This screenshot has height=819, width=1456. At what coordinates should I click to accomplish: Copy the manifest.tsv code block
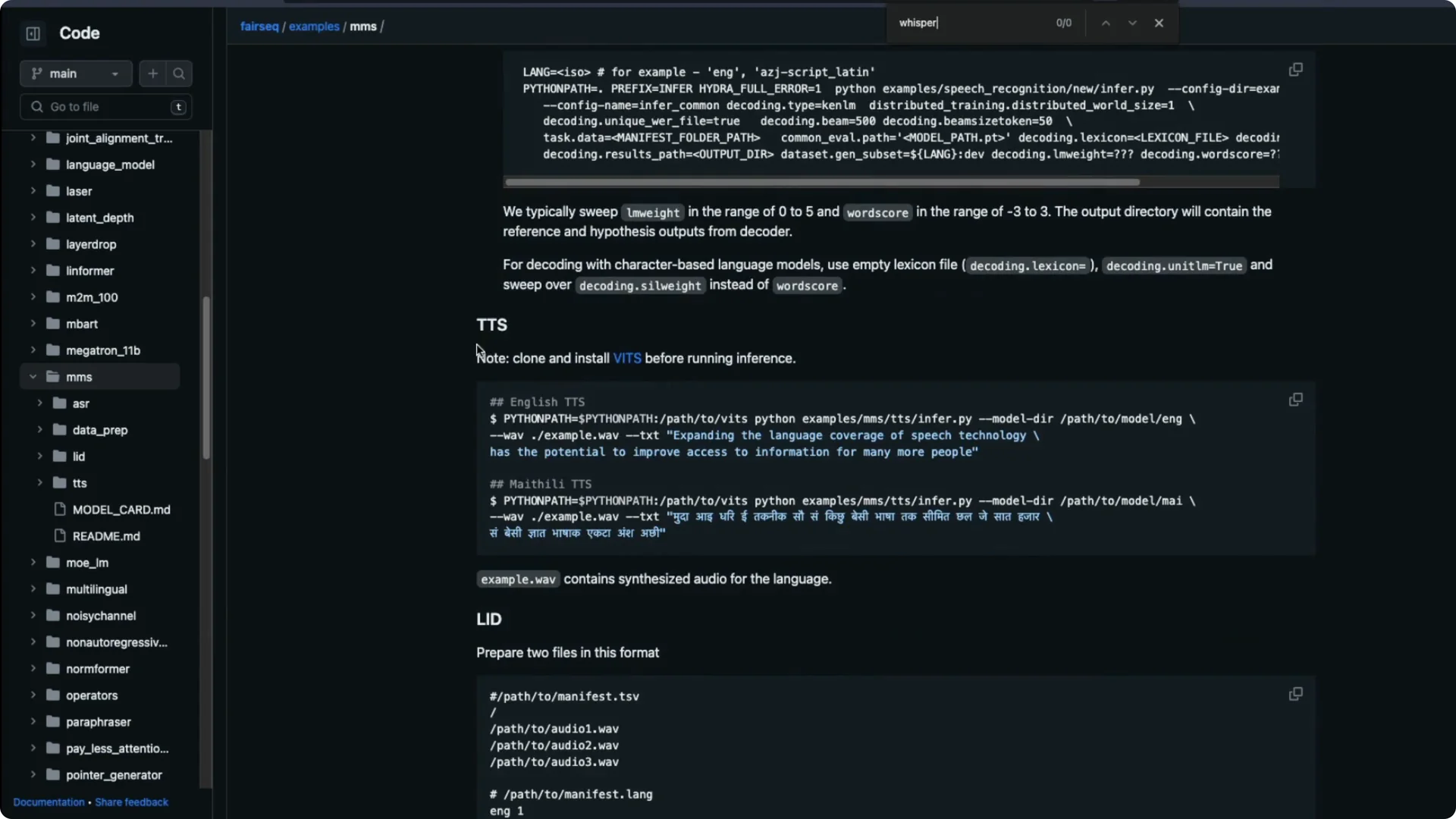(x=1295, y=694)
